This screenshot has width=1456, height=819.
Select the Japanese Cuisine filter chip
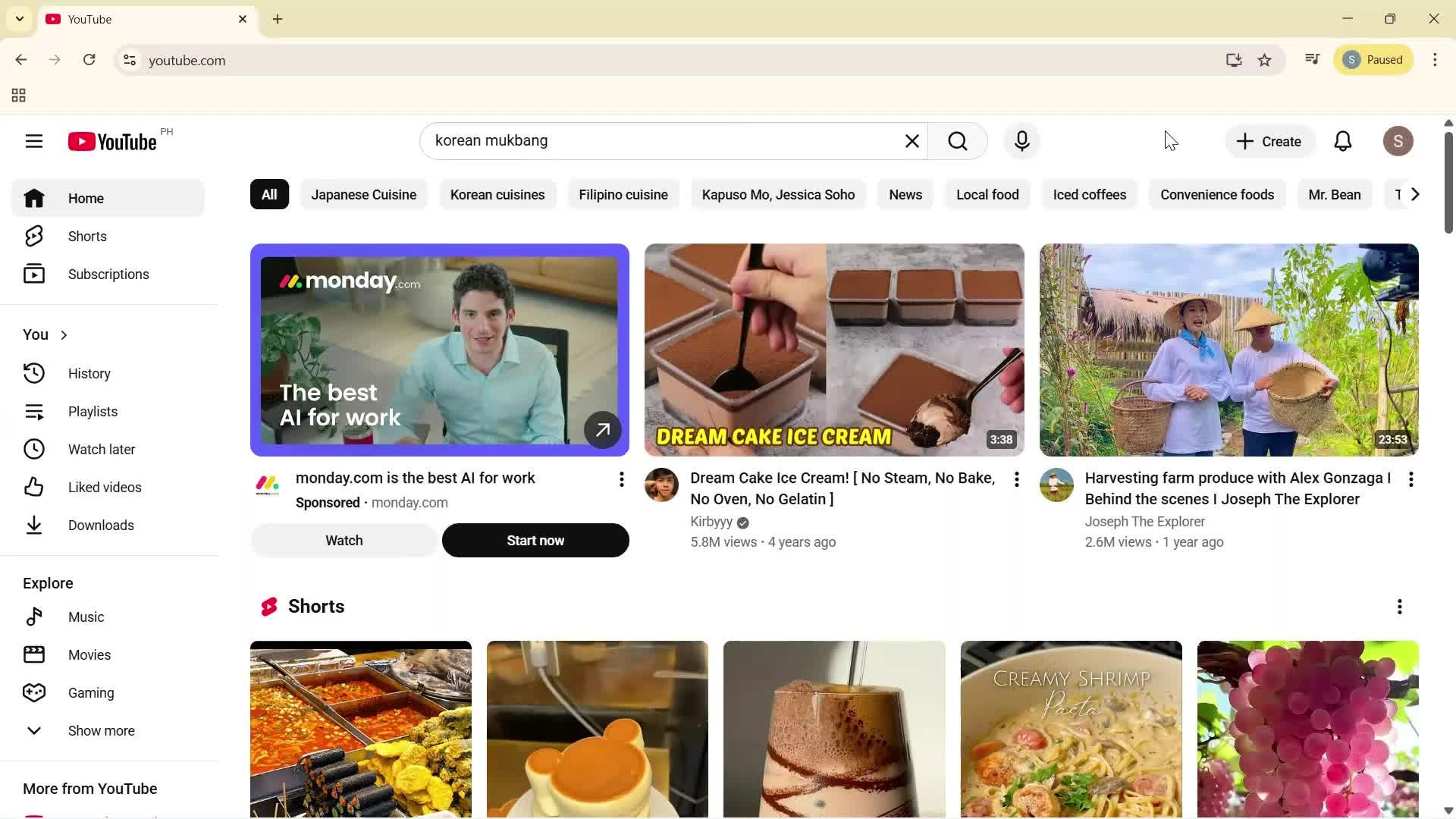tap(363, 195)
